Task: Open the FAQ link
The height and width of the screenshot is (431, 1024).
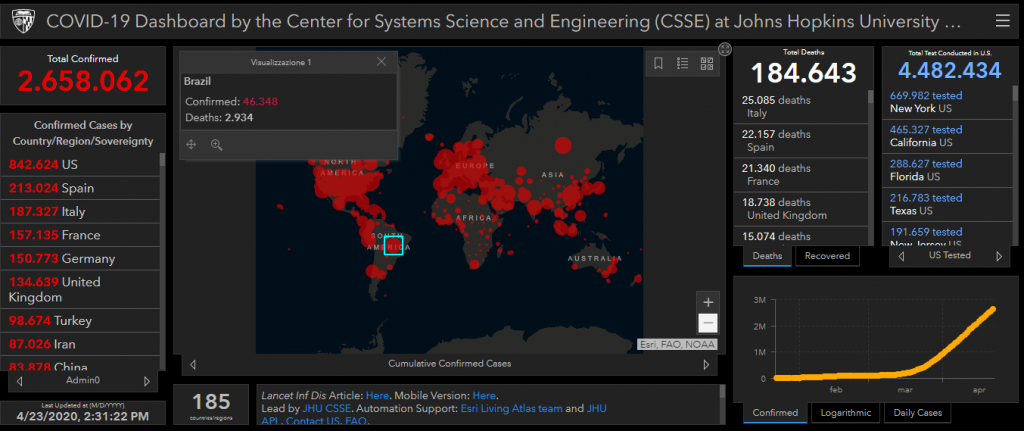Action: coord(355,422)
